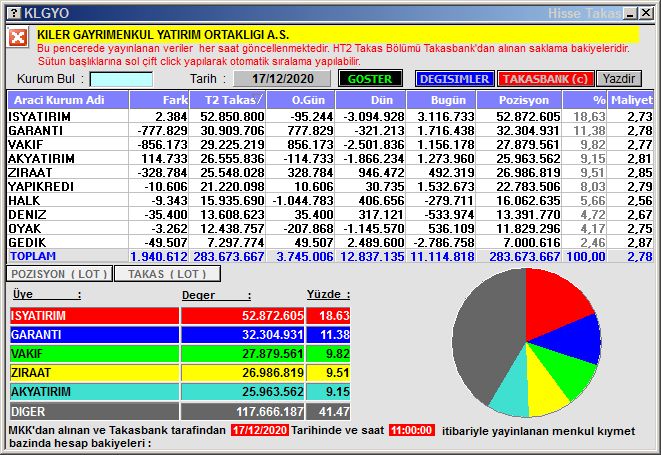
Task: Sort by Bugün column header
Action: click(441, 100)
